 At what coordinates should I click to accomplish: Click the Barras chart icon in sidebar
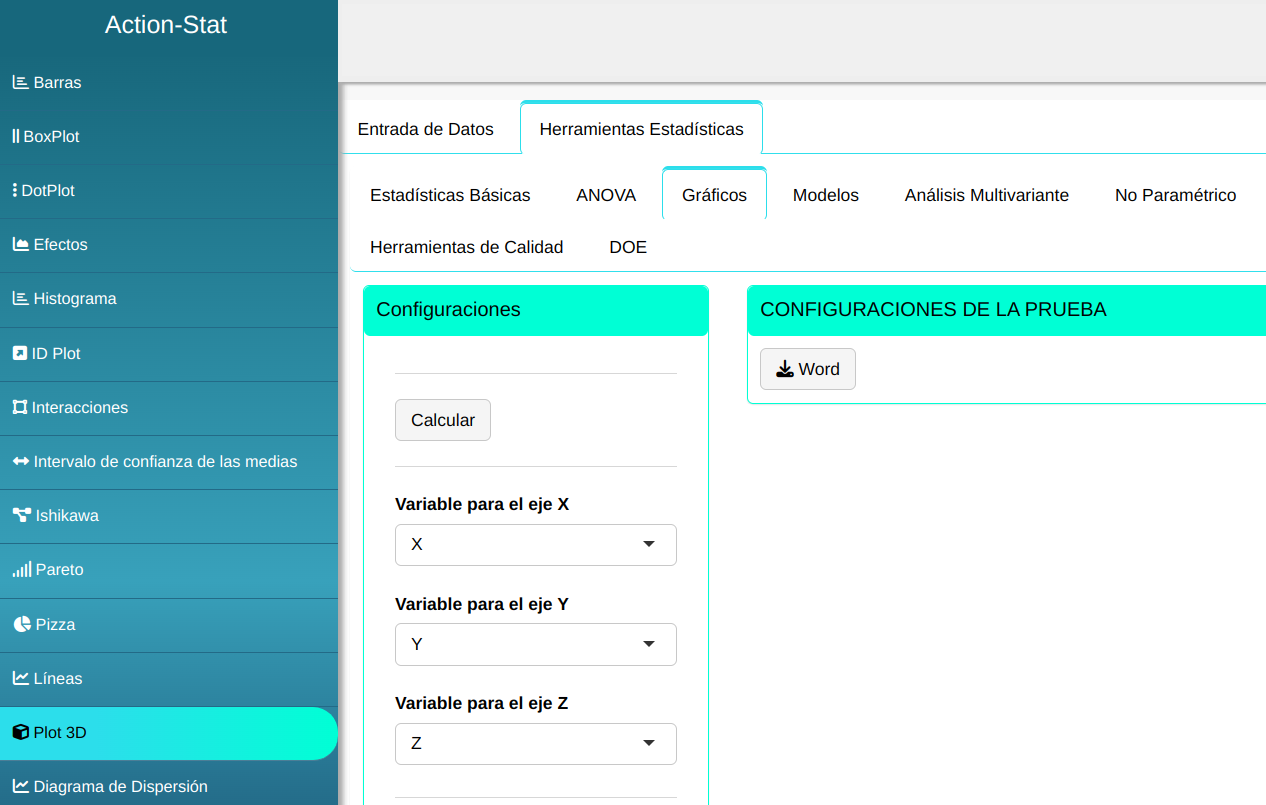(20, 83)
